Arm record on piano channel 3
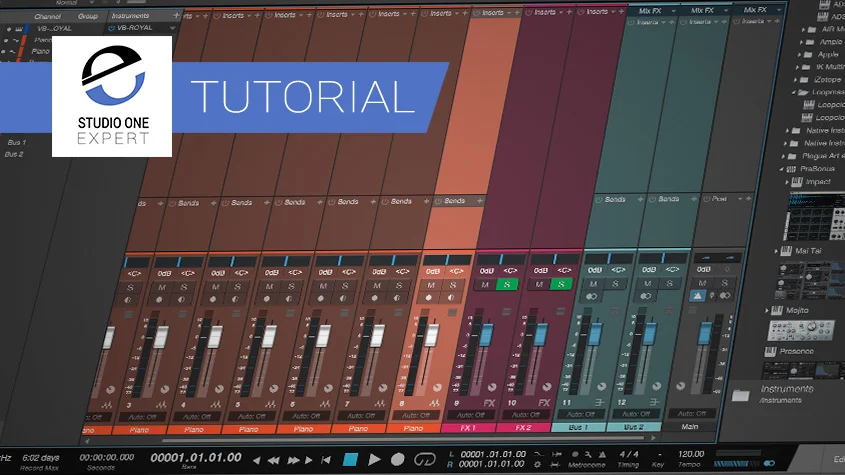This screenshot has height=475, width=845. tap(159, 299)
